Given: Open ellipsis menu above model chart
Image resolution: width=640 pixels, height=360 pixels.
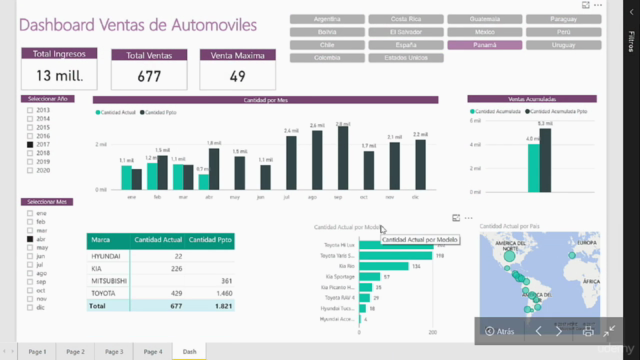Looking at the screenshot, I should 469,218.
